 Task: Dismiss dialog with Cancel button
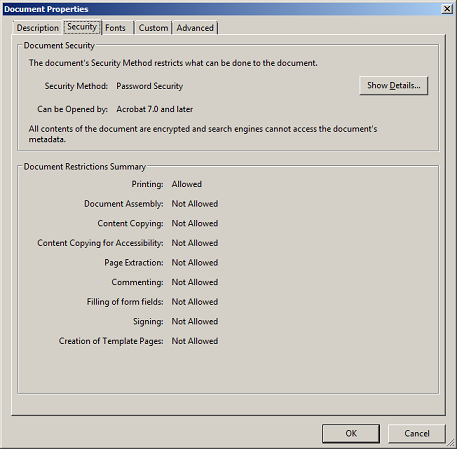pyautogui.click(x=417, y=433)
